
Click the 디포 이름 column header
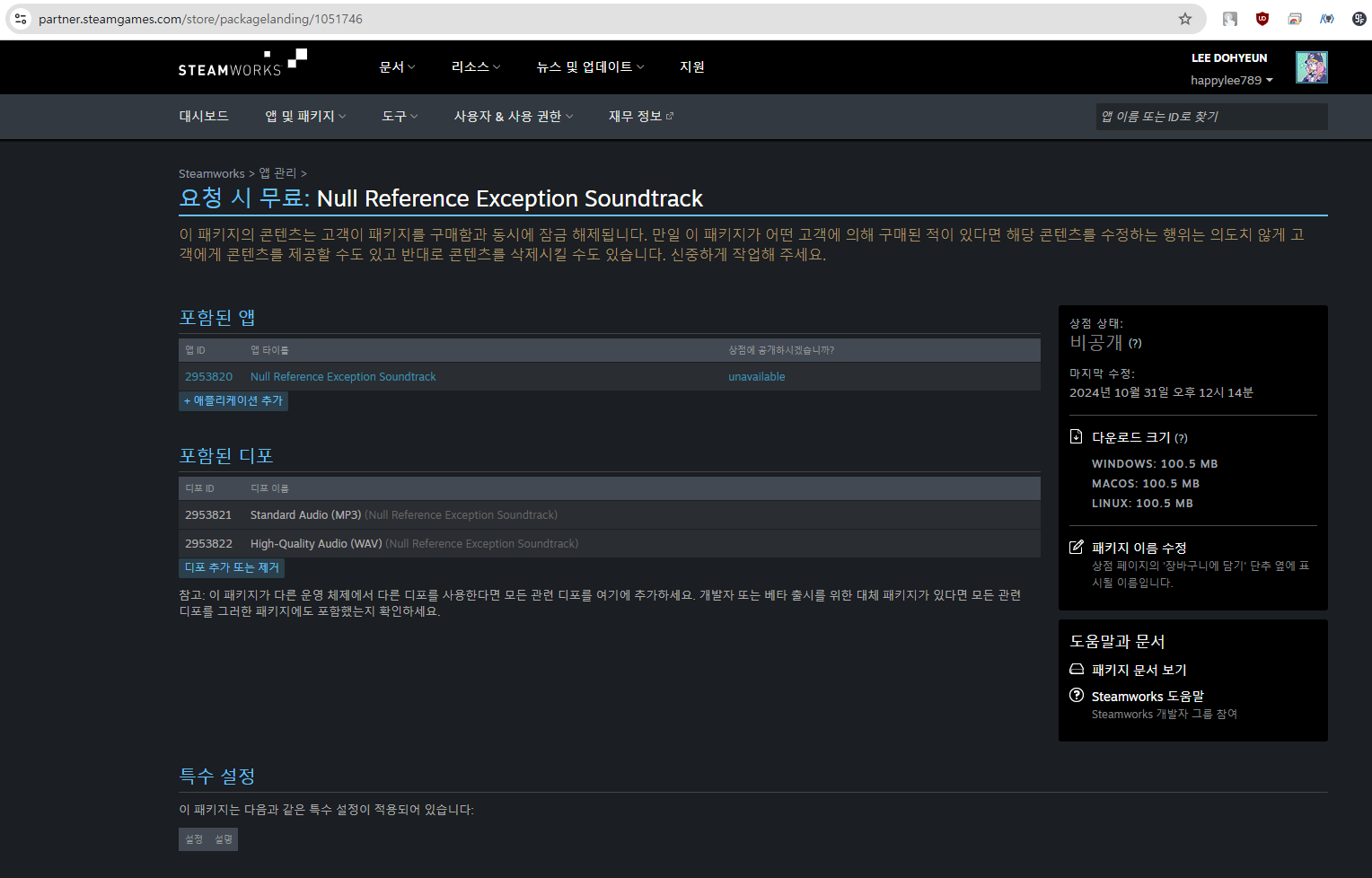click(269, 488)
